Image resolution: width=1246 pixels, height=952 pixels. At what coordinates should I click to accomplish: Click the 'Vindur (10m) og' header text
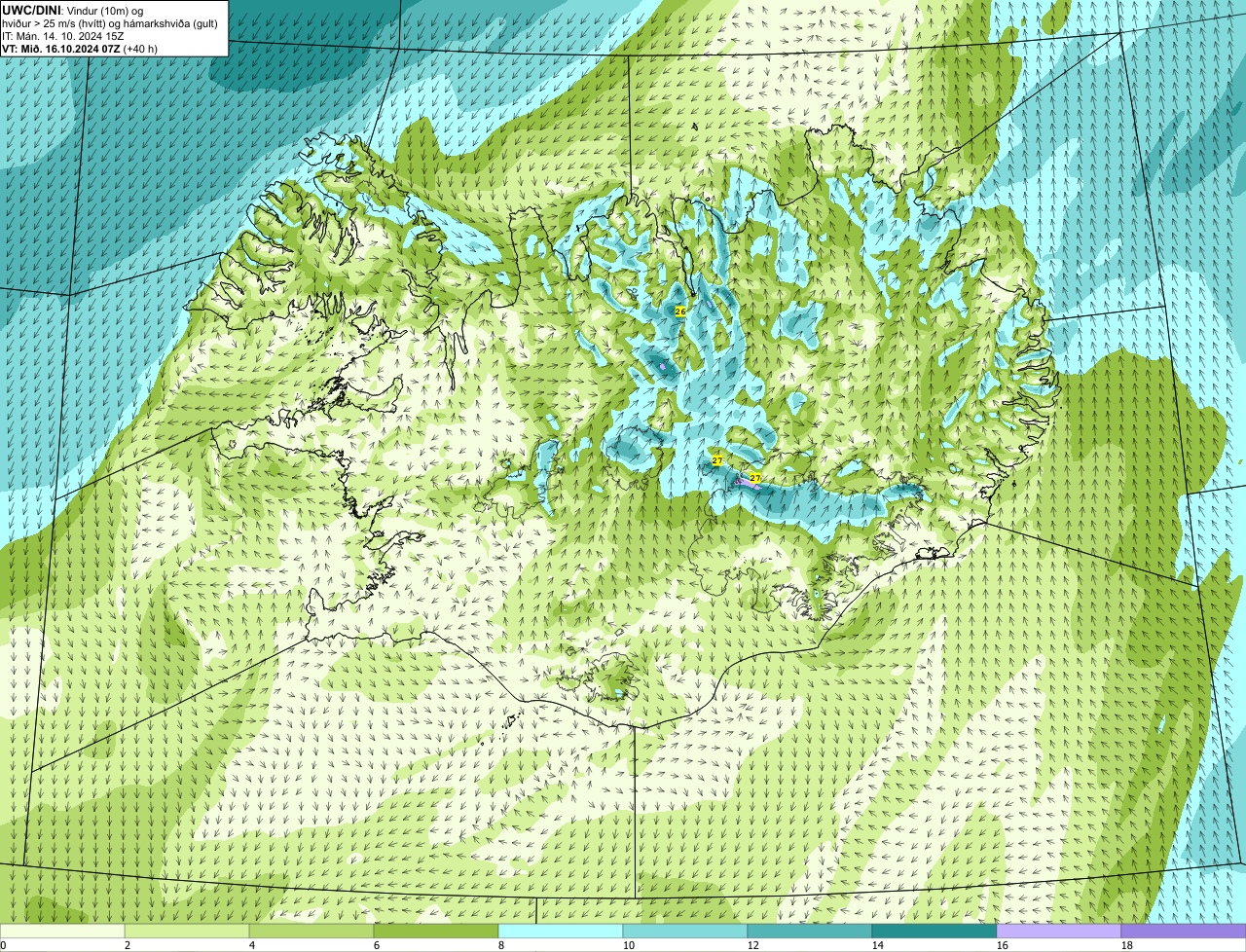(x=104, y=10)
